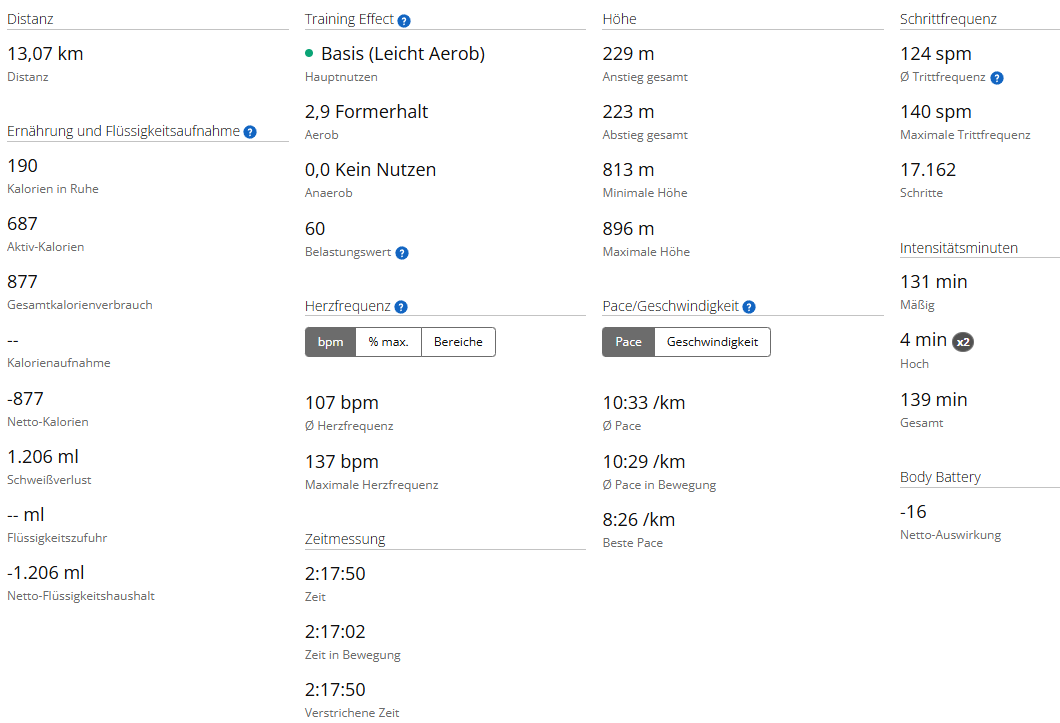Open the Belastungswert help icon
Image resolution: width=1060 pixels, height=723 pixels.
tap(402, 253)
